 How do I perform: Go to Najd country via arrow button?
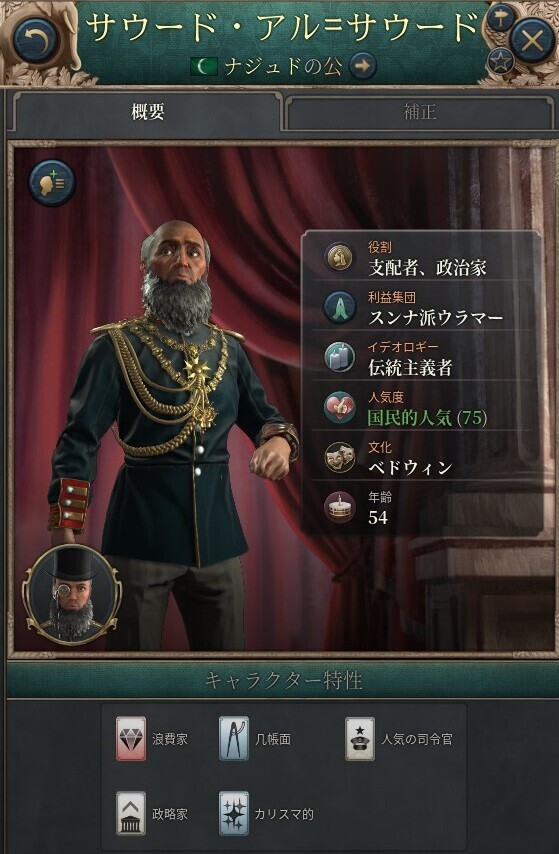[x=363, y=66]
